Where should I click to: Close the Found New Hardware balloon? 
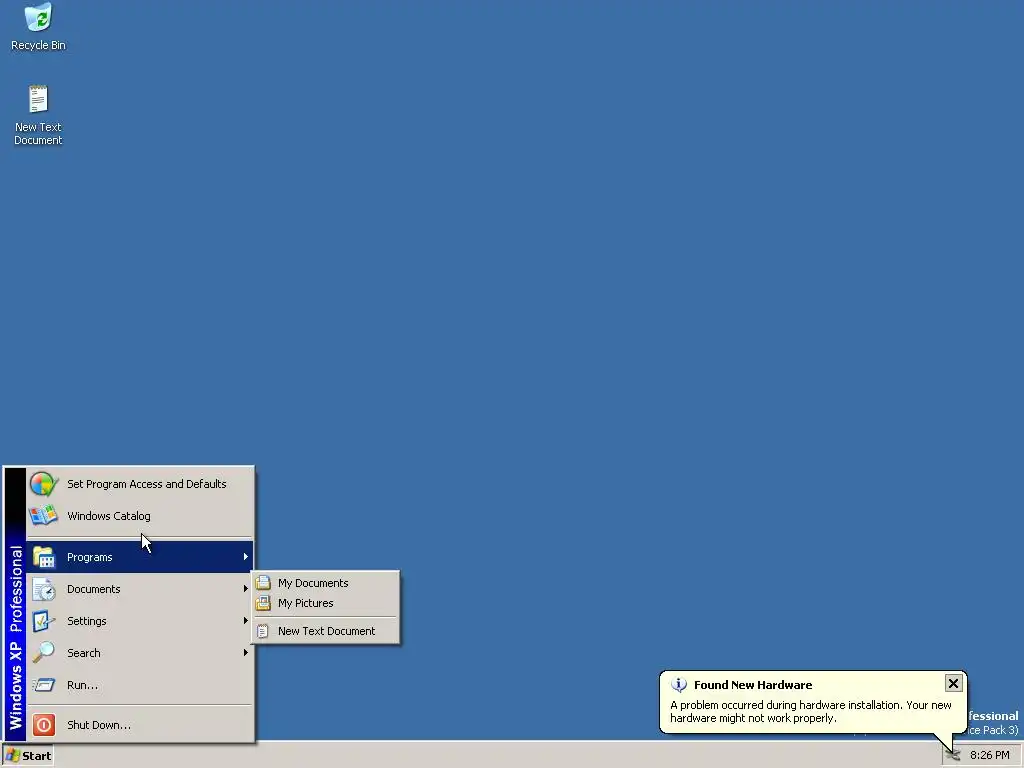pyautogui.click(x=953, y=683)
